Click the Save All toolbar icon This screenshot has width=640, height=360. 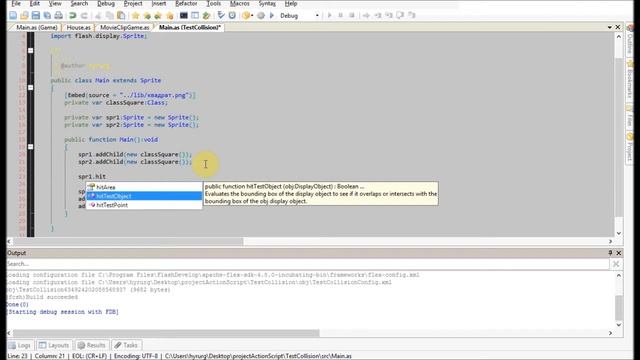[47, 16]
